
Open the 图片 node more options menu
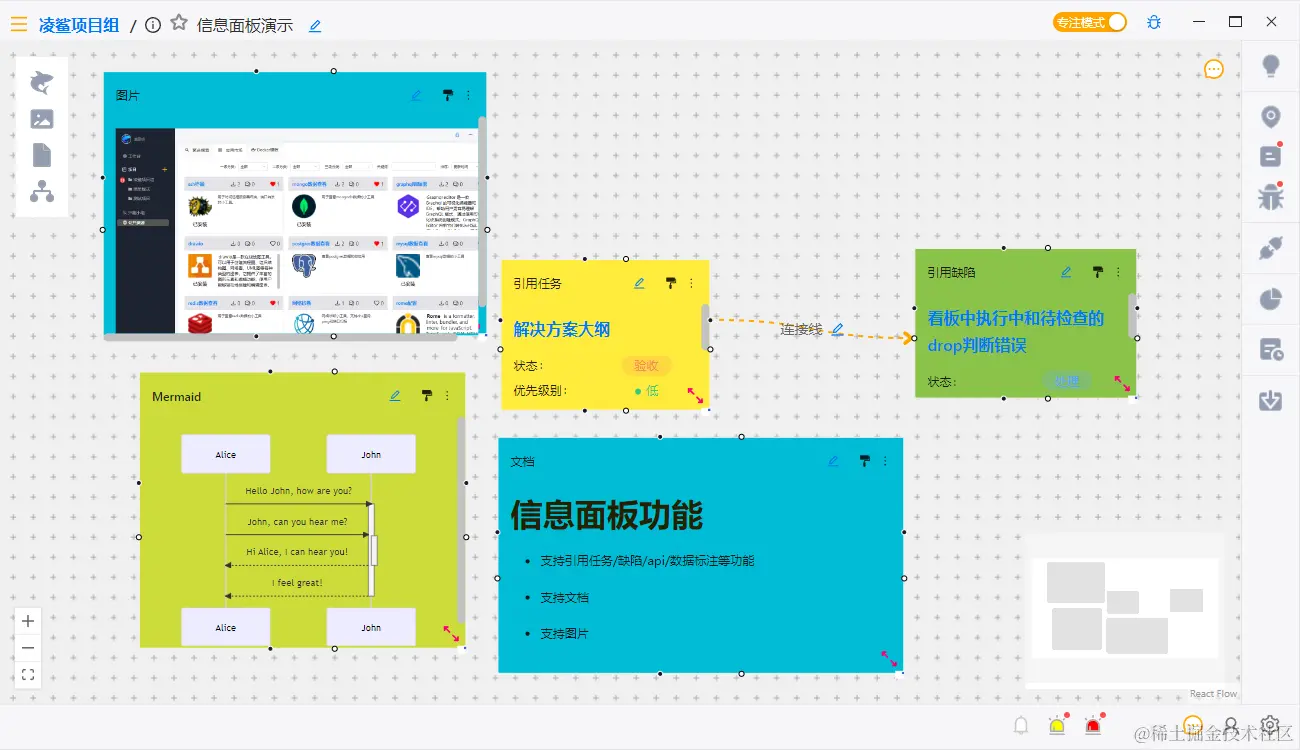pyautogui.click(x=468, y=96)
